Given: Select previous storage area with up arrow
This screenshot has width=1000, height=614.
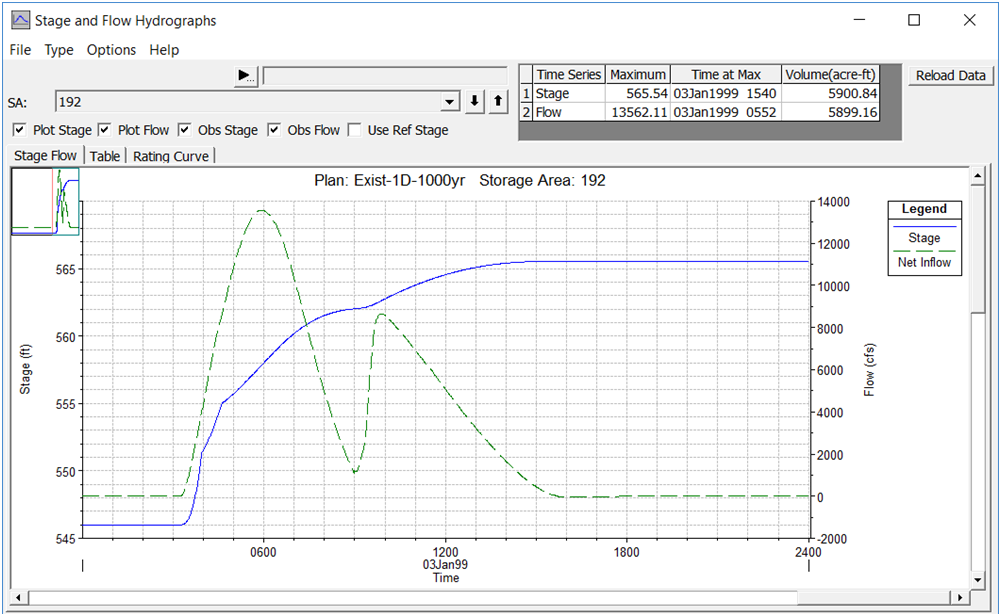Looking at the screenshot, I should (x=497, y=102).
